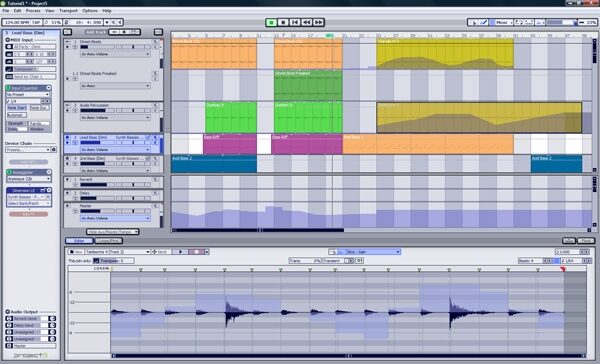Open the View menu

[50, 11]
